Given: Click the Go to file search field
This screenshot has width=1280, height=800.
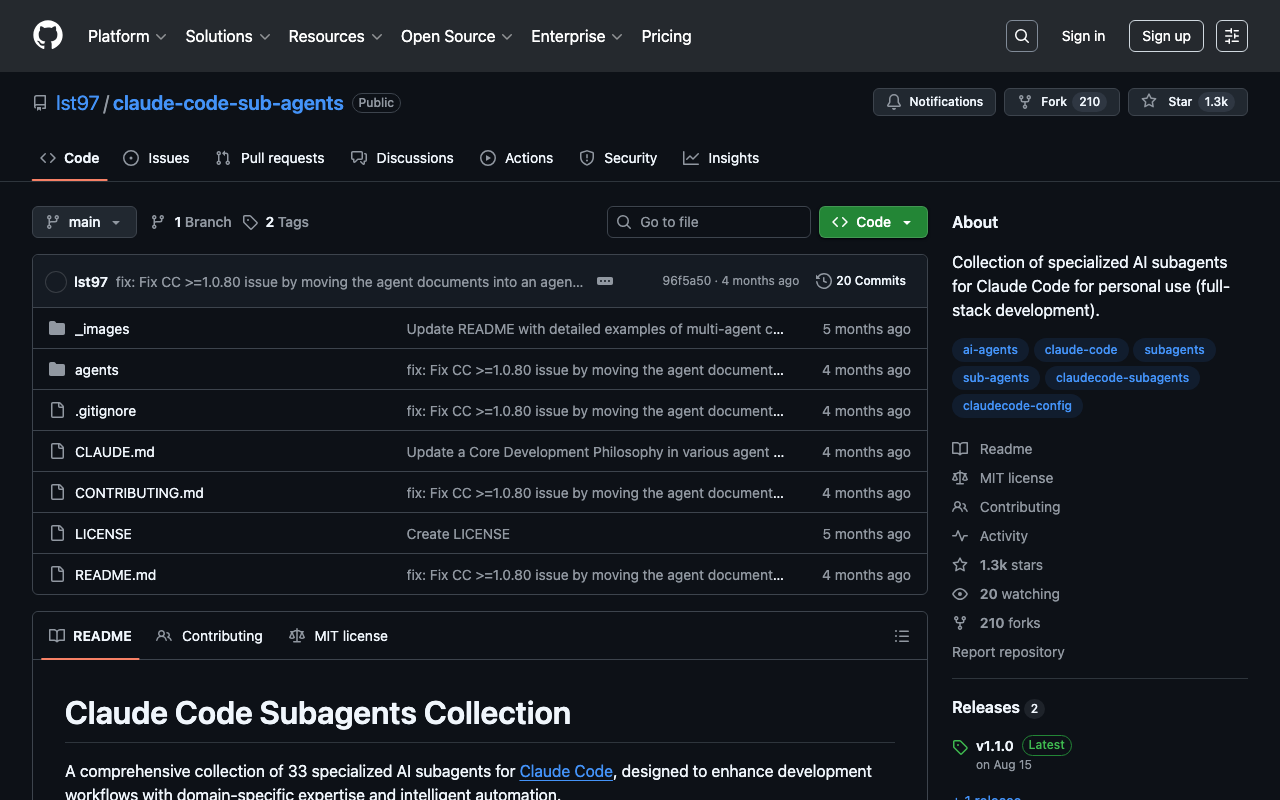Looking at the screenshot, I should [x=708, y=222].
